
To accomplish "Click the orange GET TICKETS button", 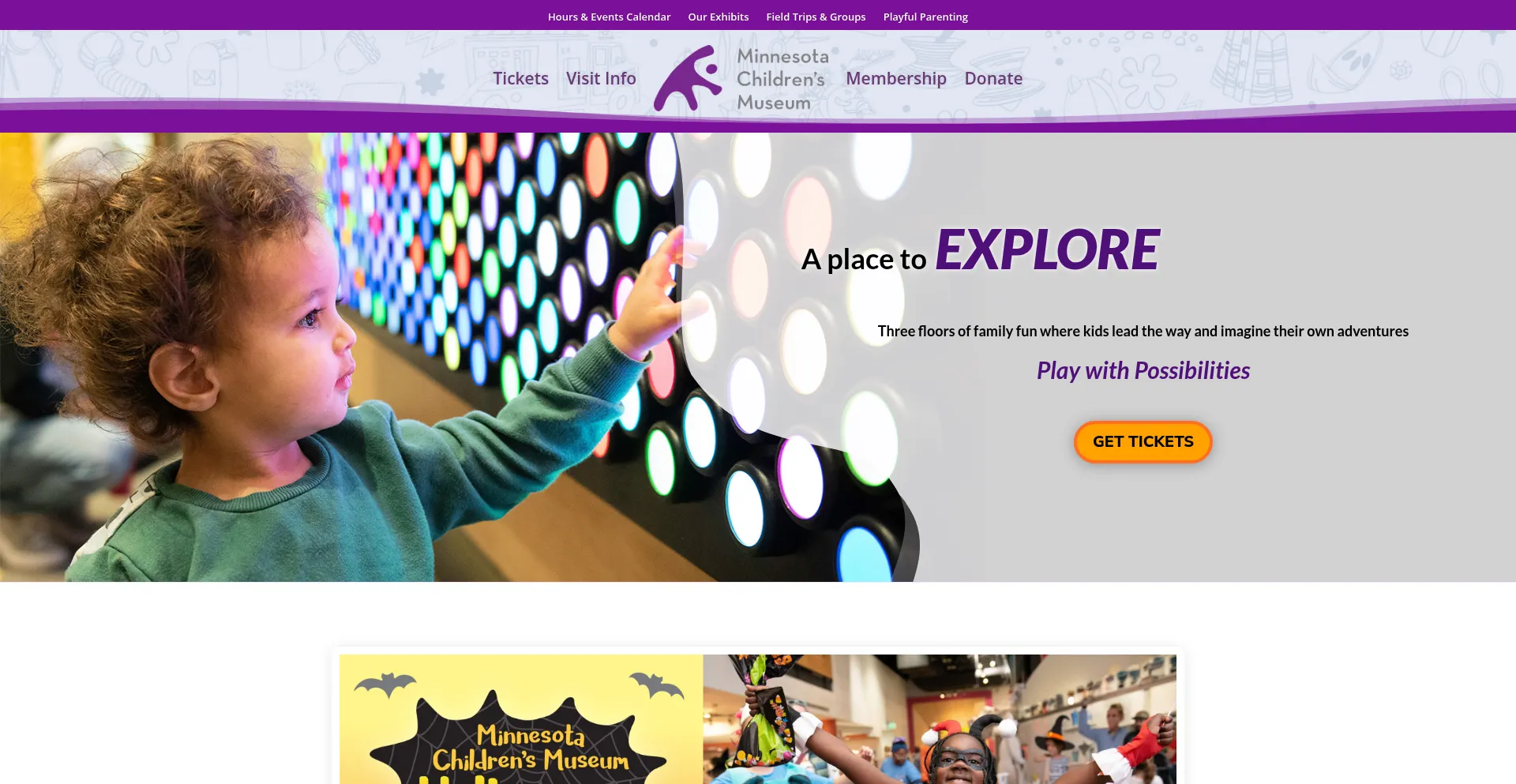I will pyautogui.click(x=1143, y=441).
